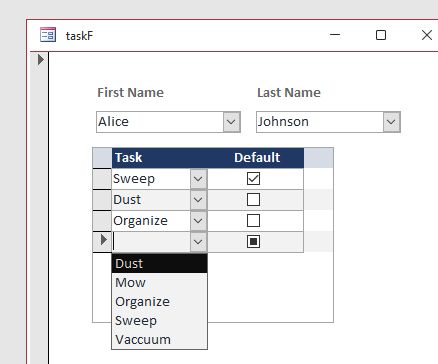This screenshot has height=364, width=438.
Task: Toggle the Default checkbox in new row
Action: 253,242
